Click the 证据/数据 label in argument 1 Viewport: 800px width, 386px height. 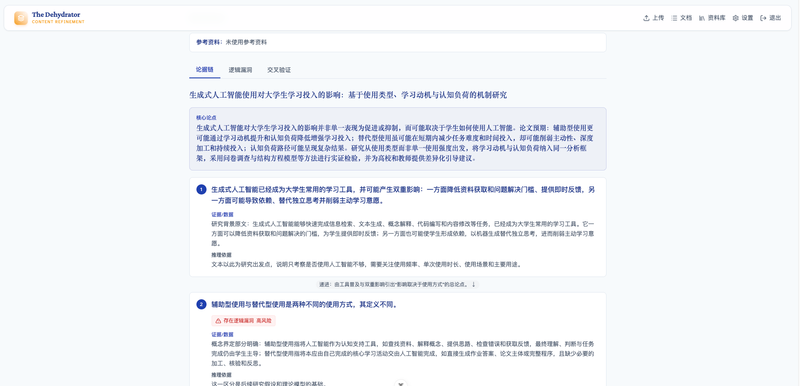pyautogui.click(x=222, y=215)
